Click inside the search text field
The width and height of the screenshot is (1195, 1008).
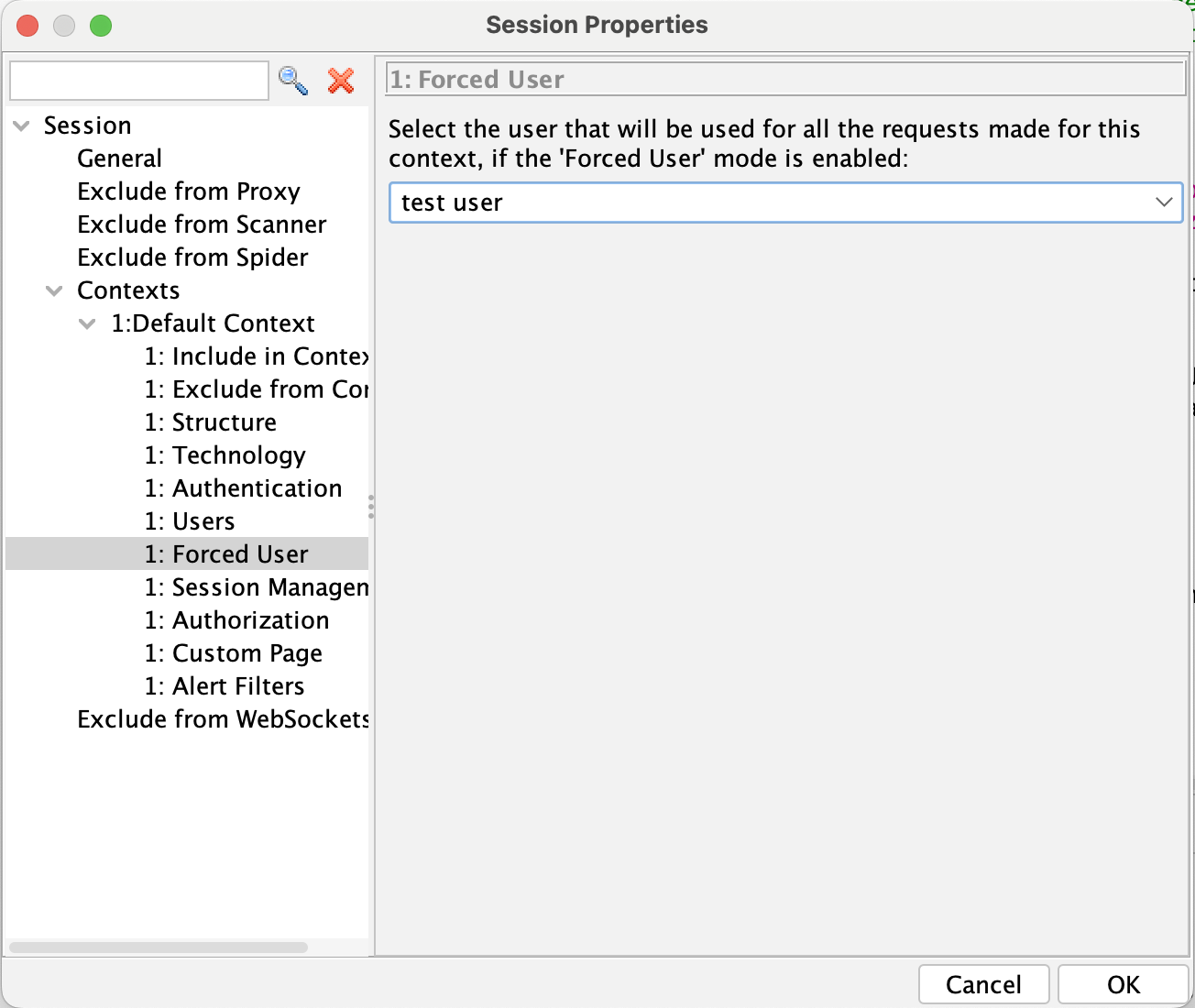click(137, 81)
